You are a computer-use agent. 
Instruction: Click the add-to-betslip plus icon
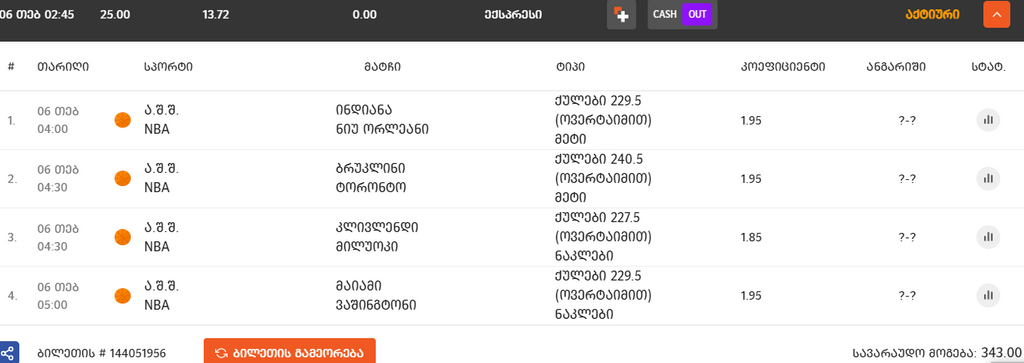(x=621, y=14)
